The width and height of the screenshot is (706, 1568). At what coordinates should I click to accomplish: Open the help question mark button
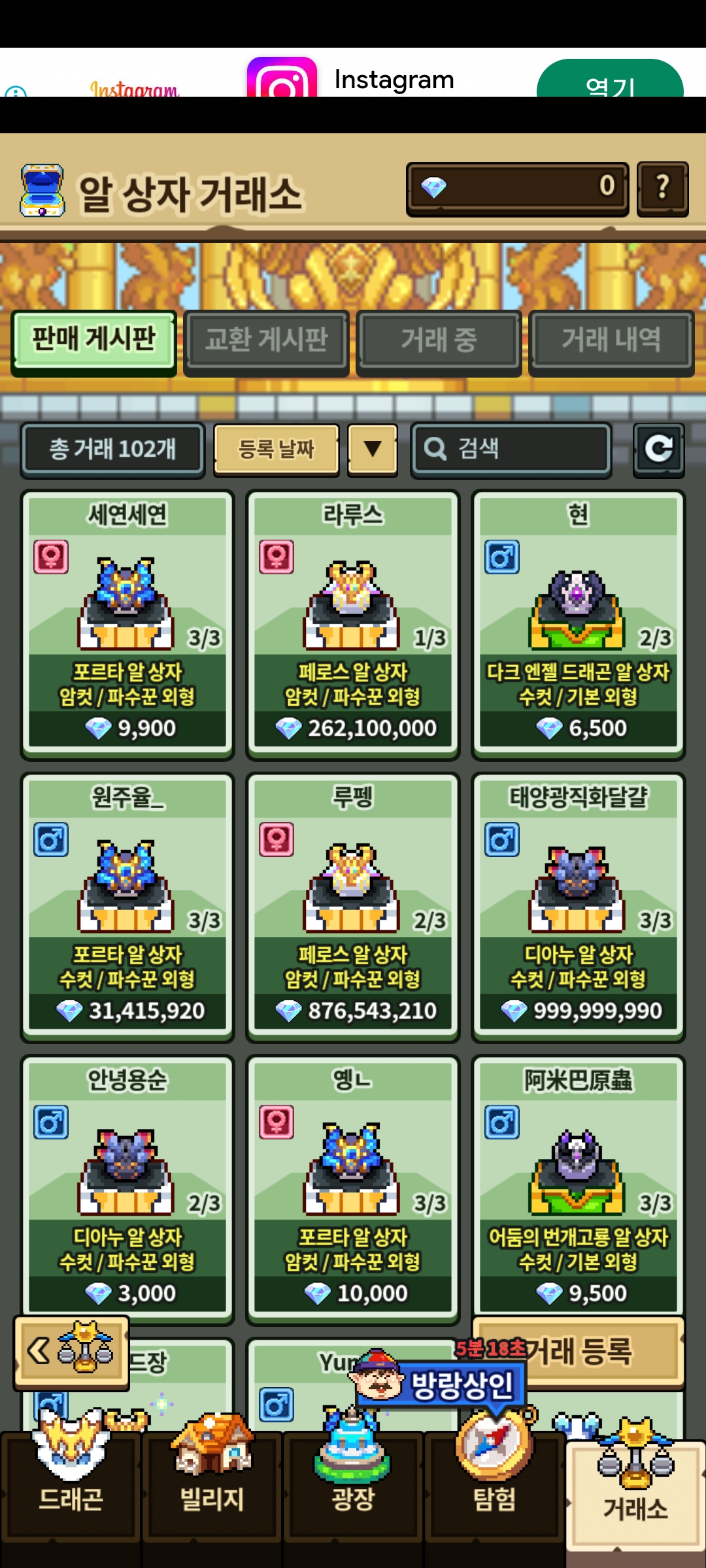click(662, 188)
